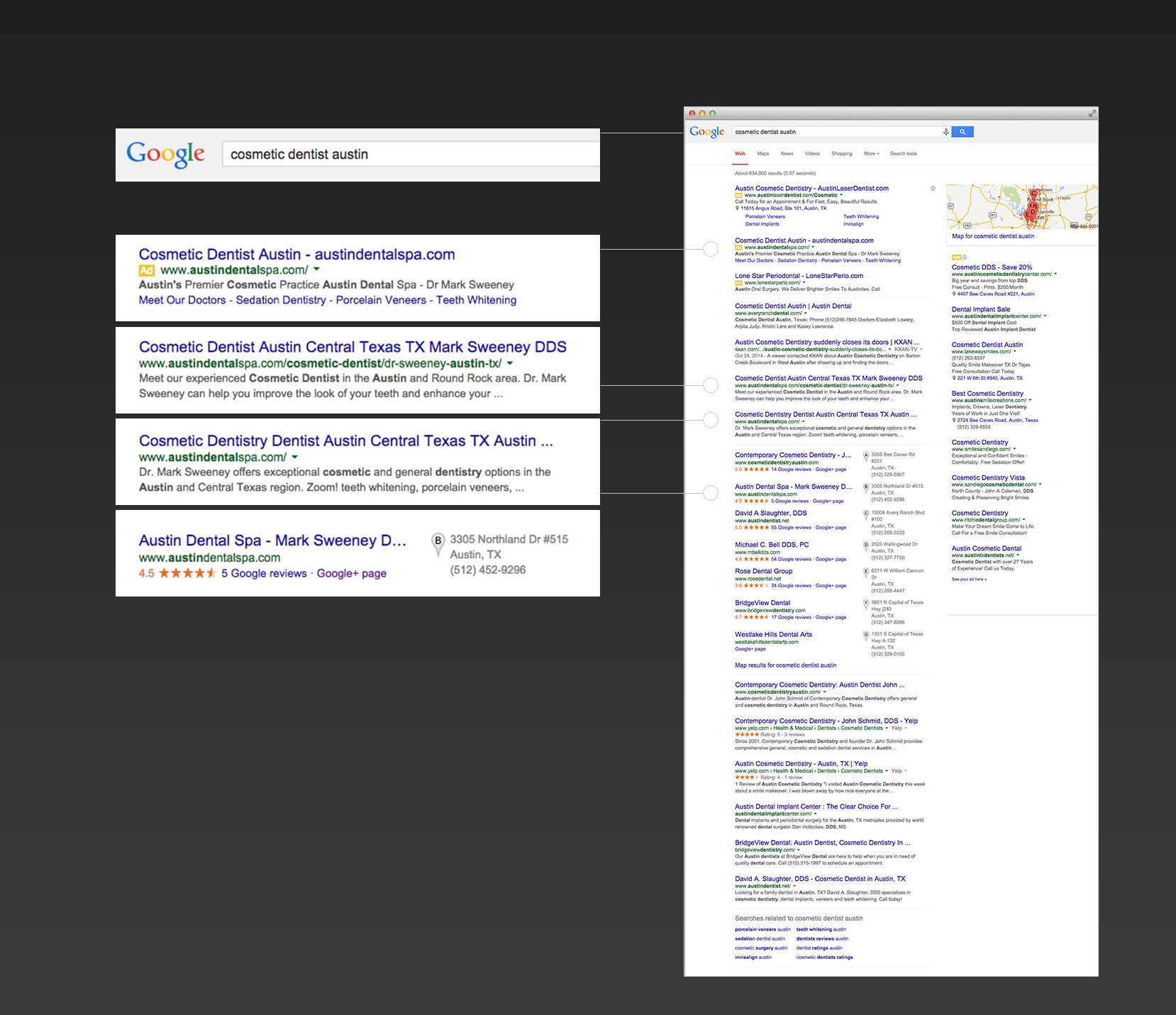The image size is (1176, 1015).
Task: Click the Google logo in the browser window
Action: (706, 132)
